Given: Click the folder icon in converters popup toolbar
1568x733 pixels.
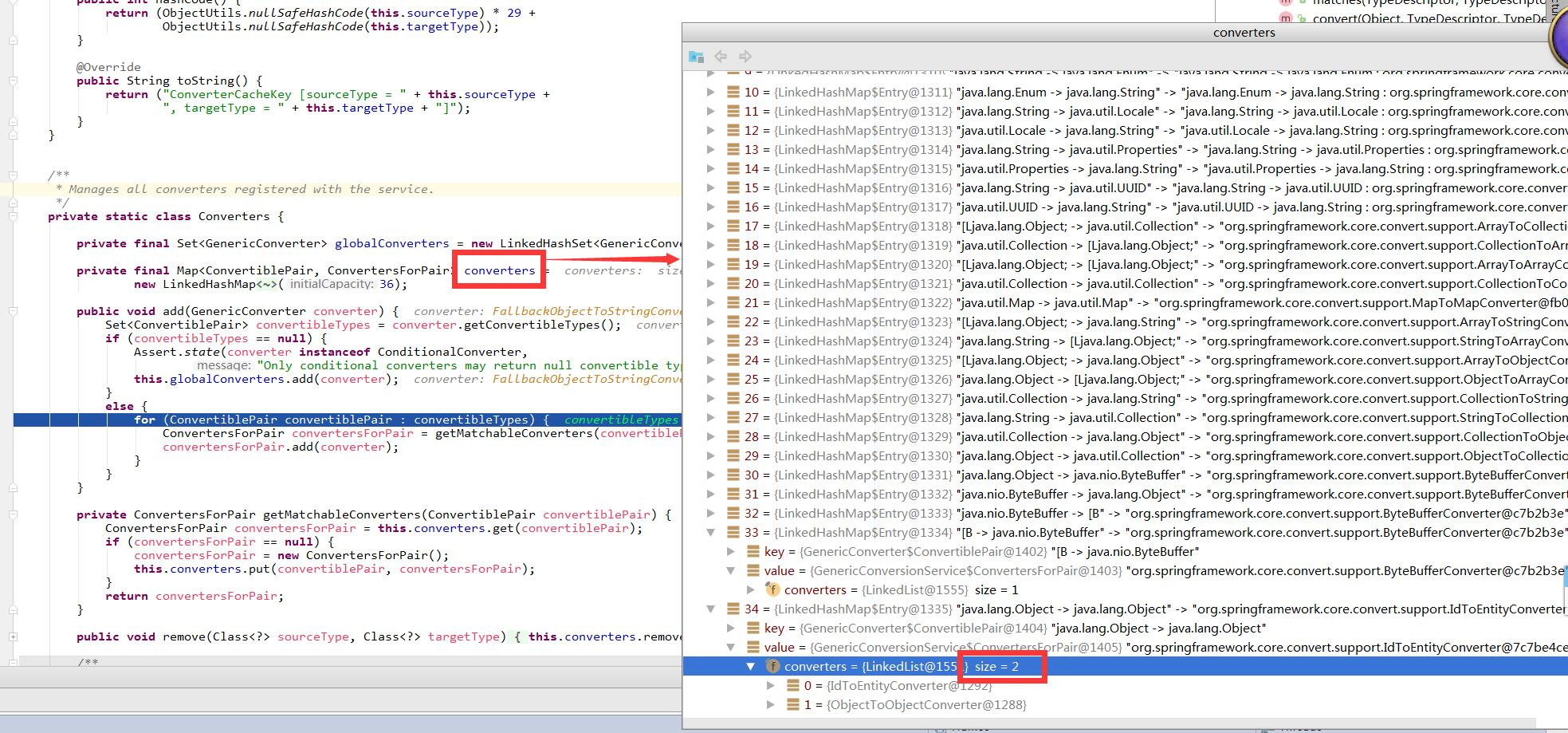Looking at the screenshot, I should click(x=696, y=57).
